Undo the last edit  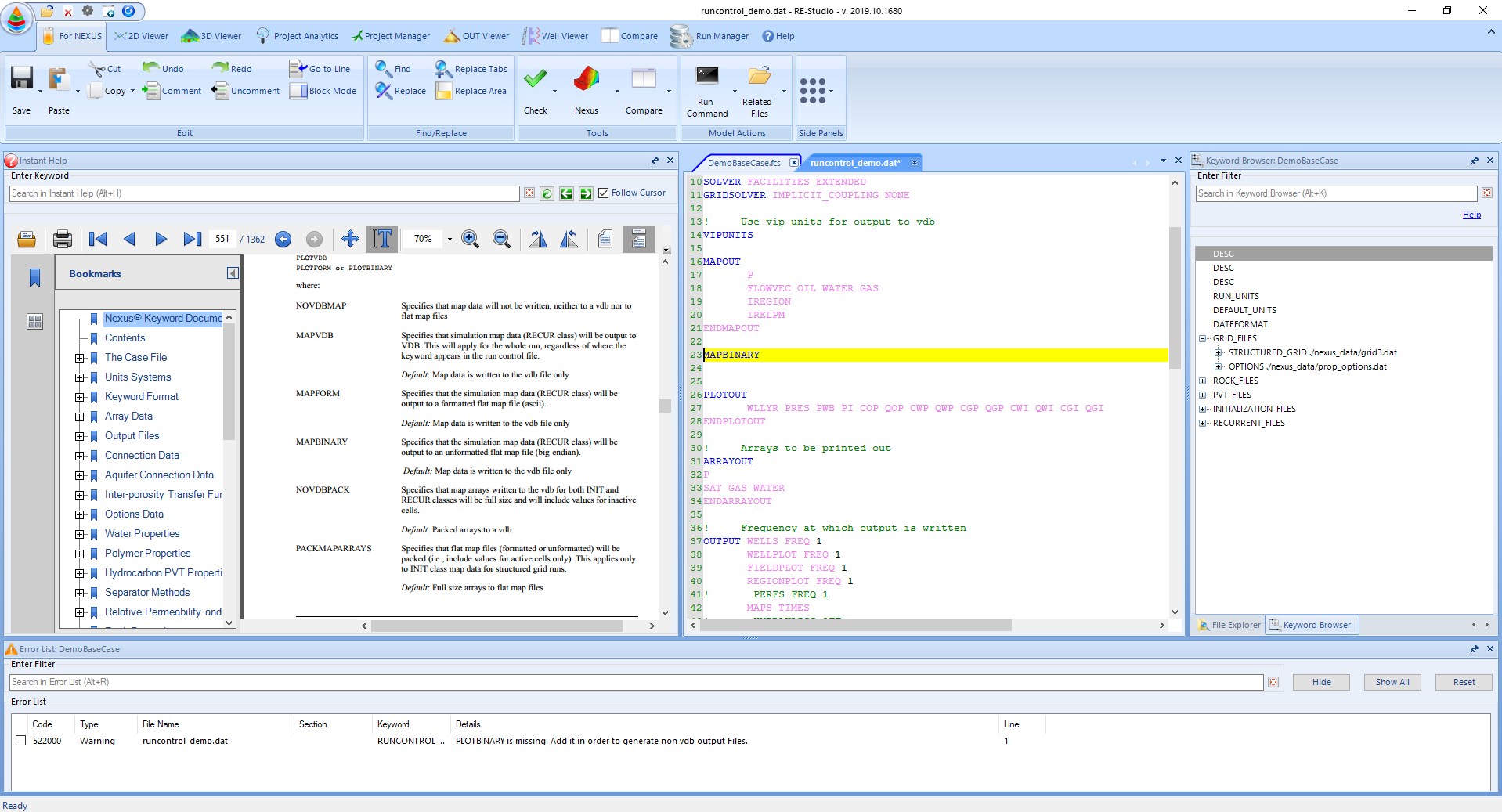click(163, 69)
